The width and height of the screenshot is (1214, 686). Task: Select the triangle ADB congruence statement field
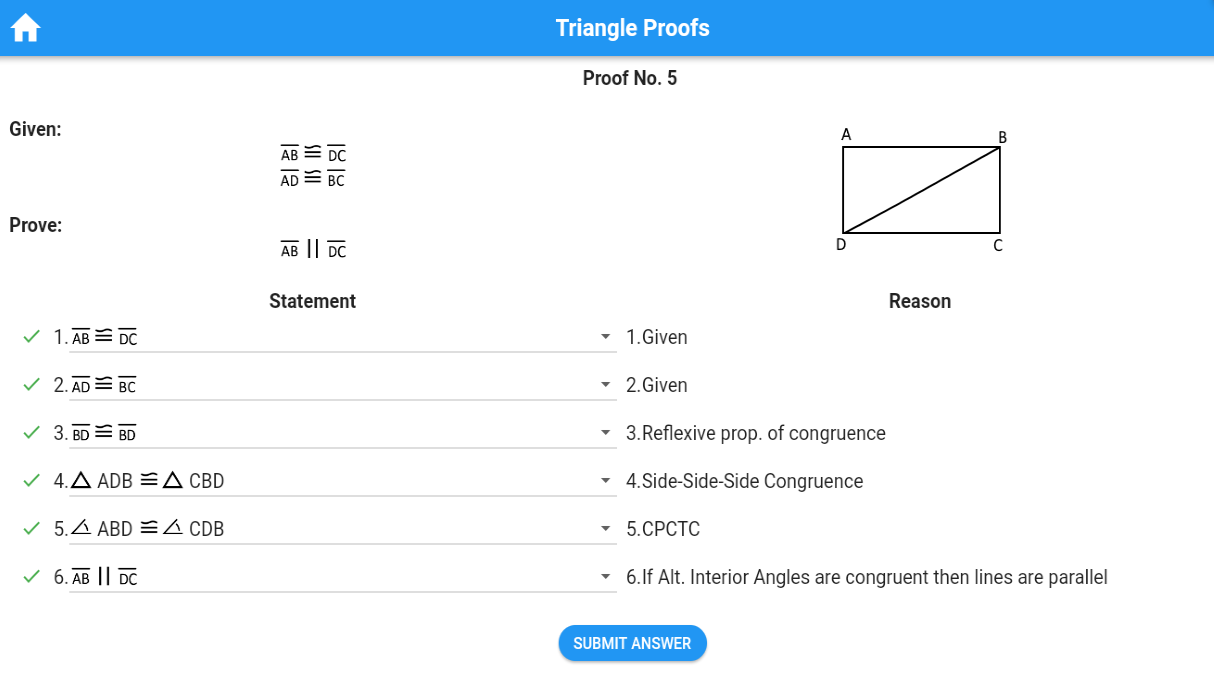coord(330,481)
